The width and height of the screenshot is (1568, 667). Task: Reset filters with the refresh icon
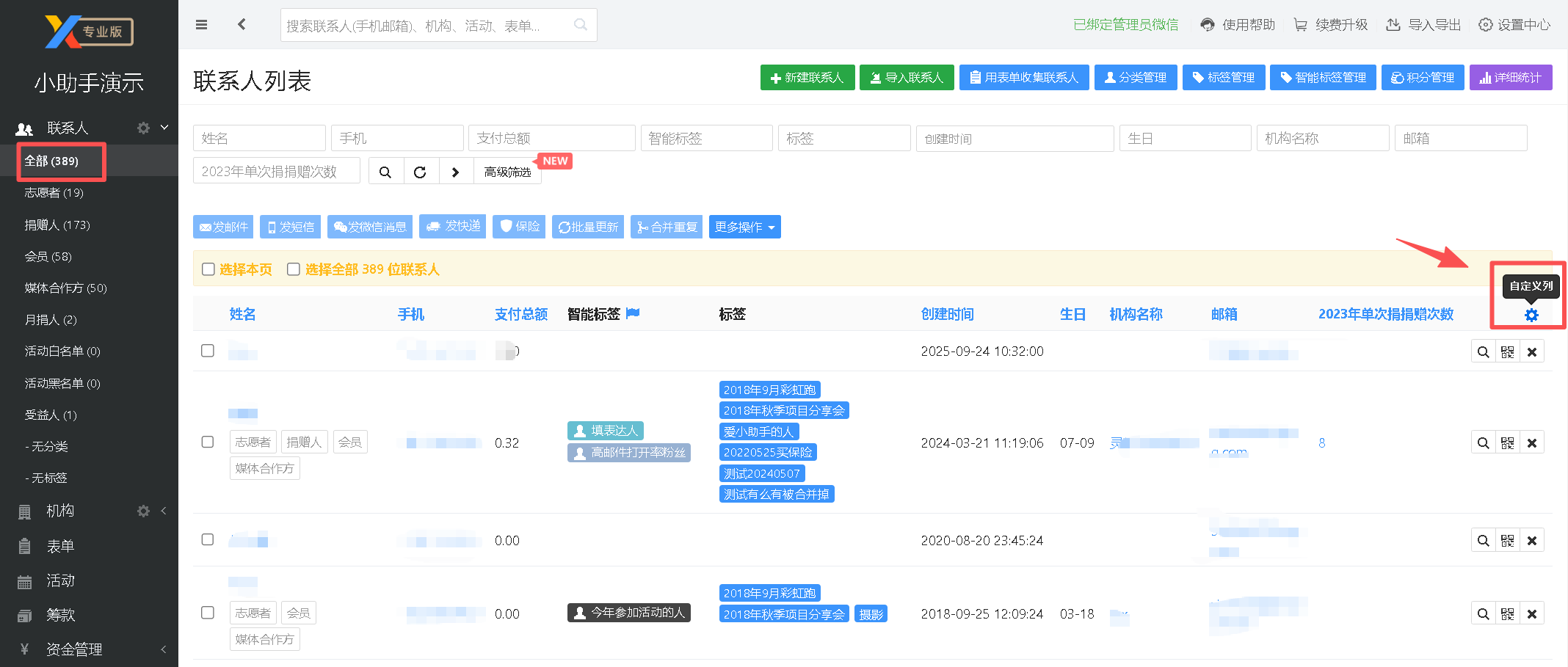pos(421,172)
